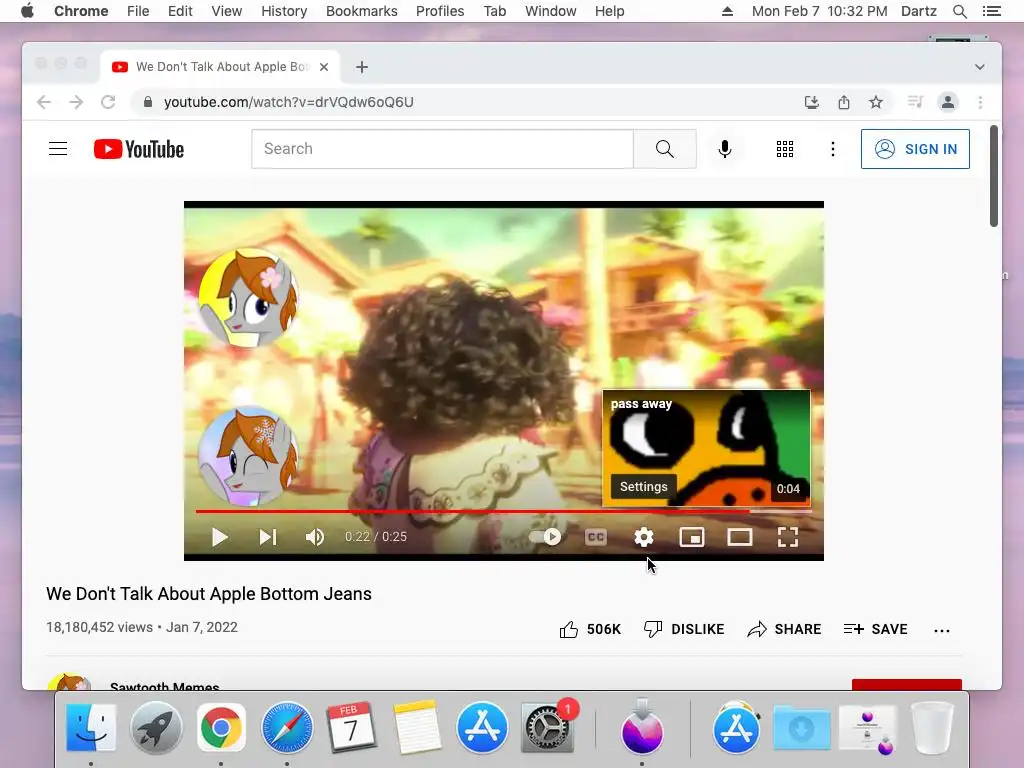This screenshot has height=768, width=1024.
Task: Toggle the autoplay switch
Action: tap(545, 537)
